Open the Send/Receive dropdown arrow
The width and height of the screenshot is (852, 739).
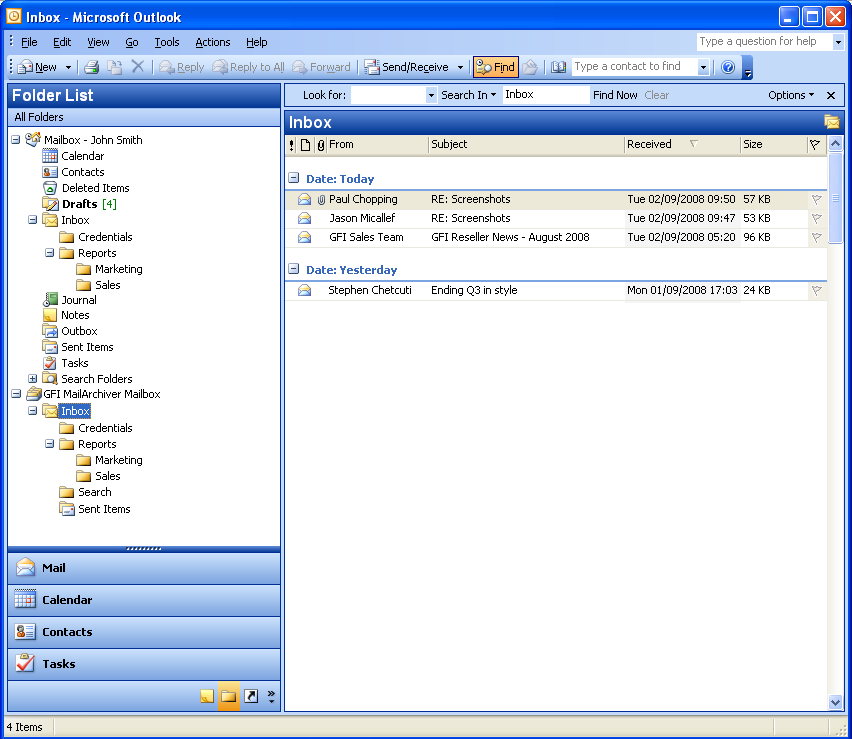pos(460,67)
